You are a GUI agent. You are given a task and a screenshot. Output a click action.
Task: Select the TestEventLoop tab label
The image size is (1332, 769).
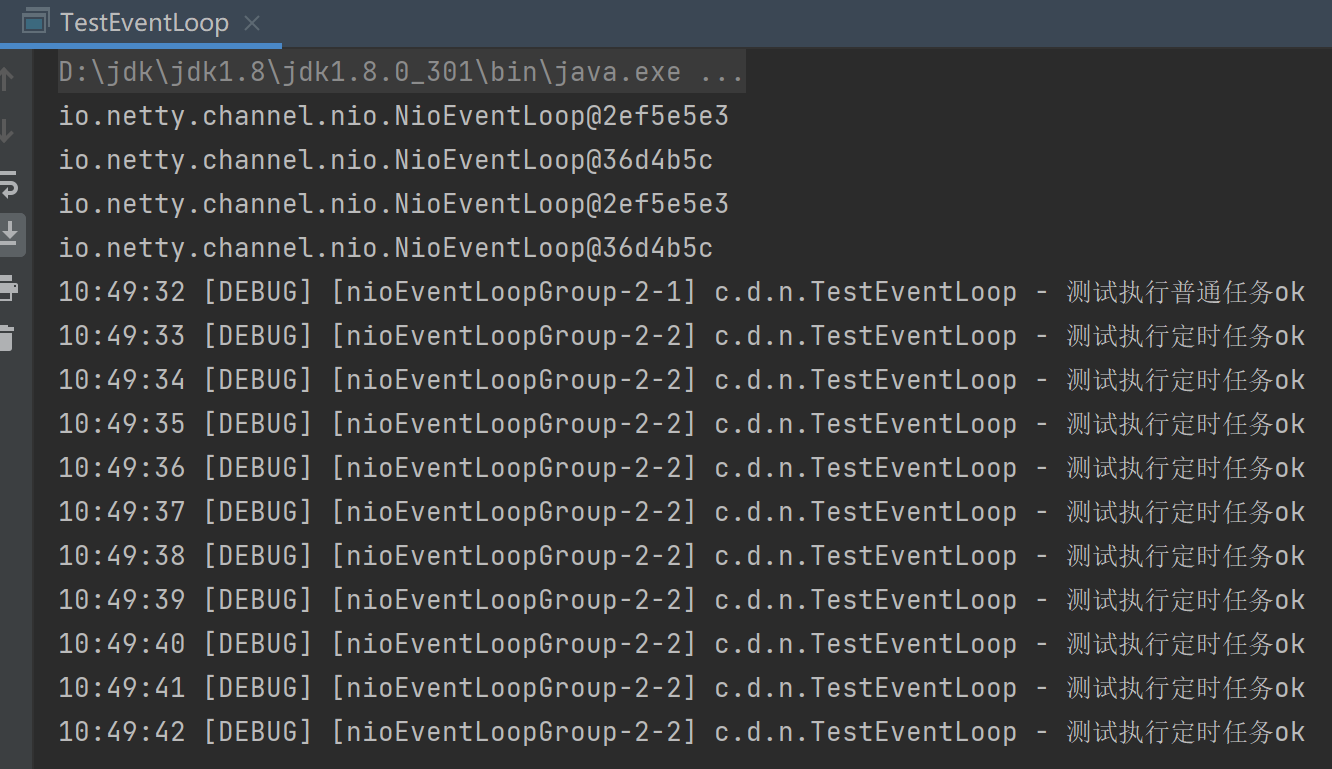coord(144,22)
